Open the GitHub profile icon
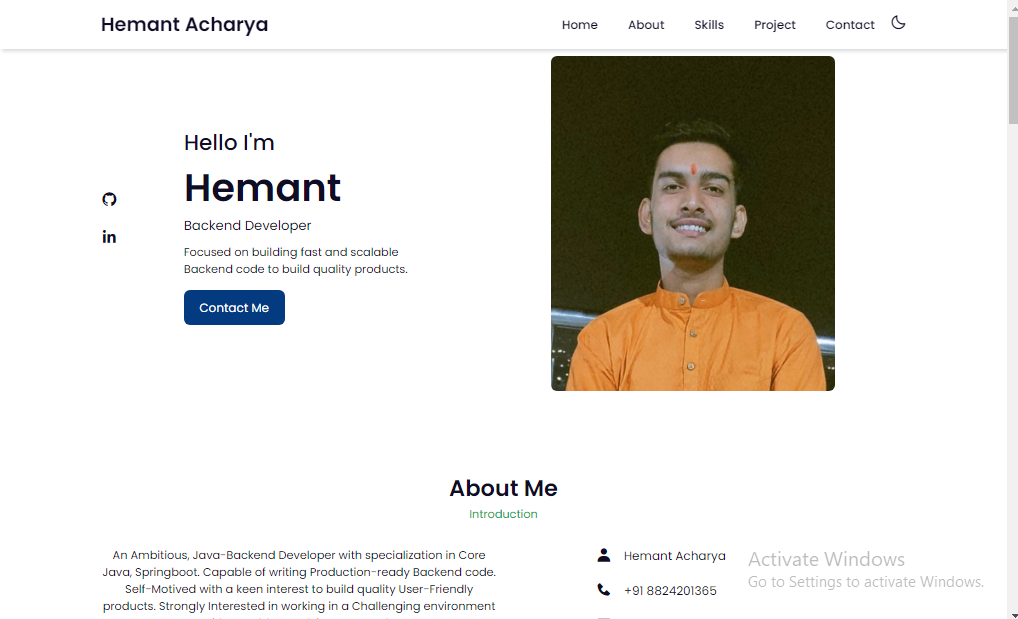The image size is (1018, 619). [109, 199]
